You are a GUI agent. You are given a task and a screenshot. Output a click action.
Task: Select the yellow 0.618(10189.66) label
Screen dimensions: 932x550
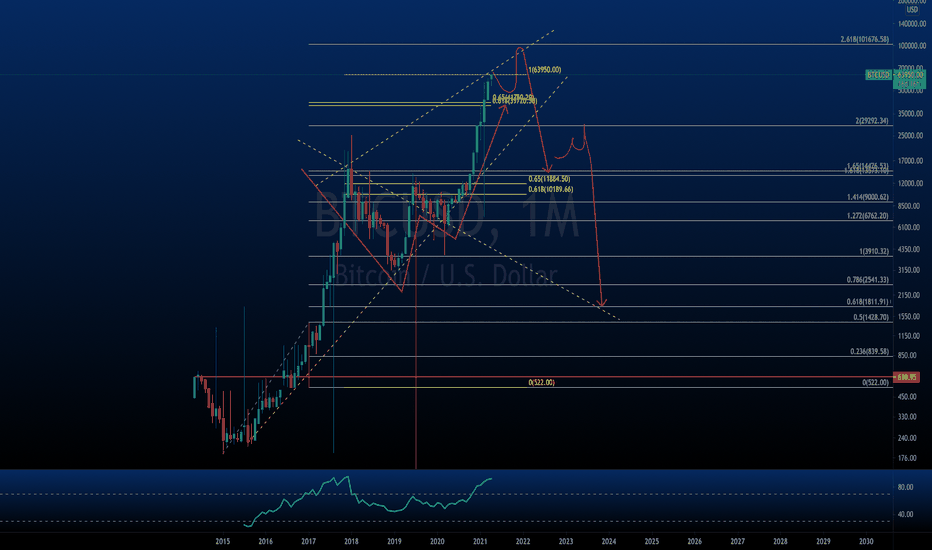click(x=551, y=189)
